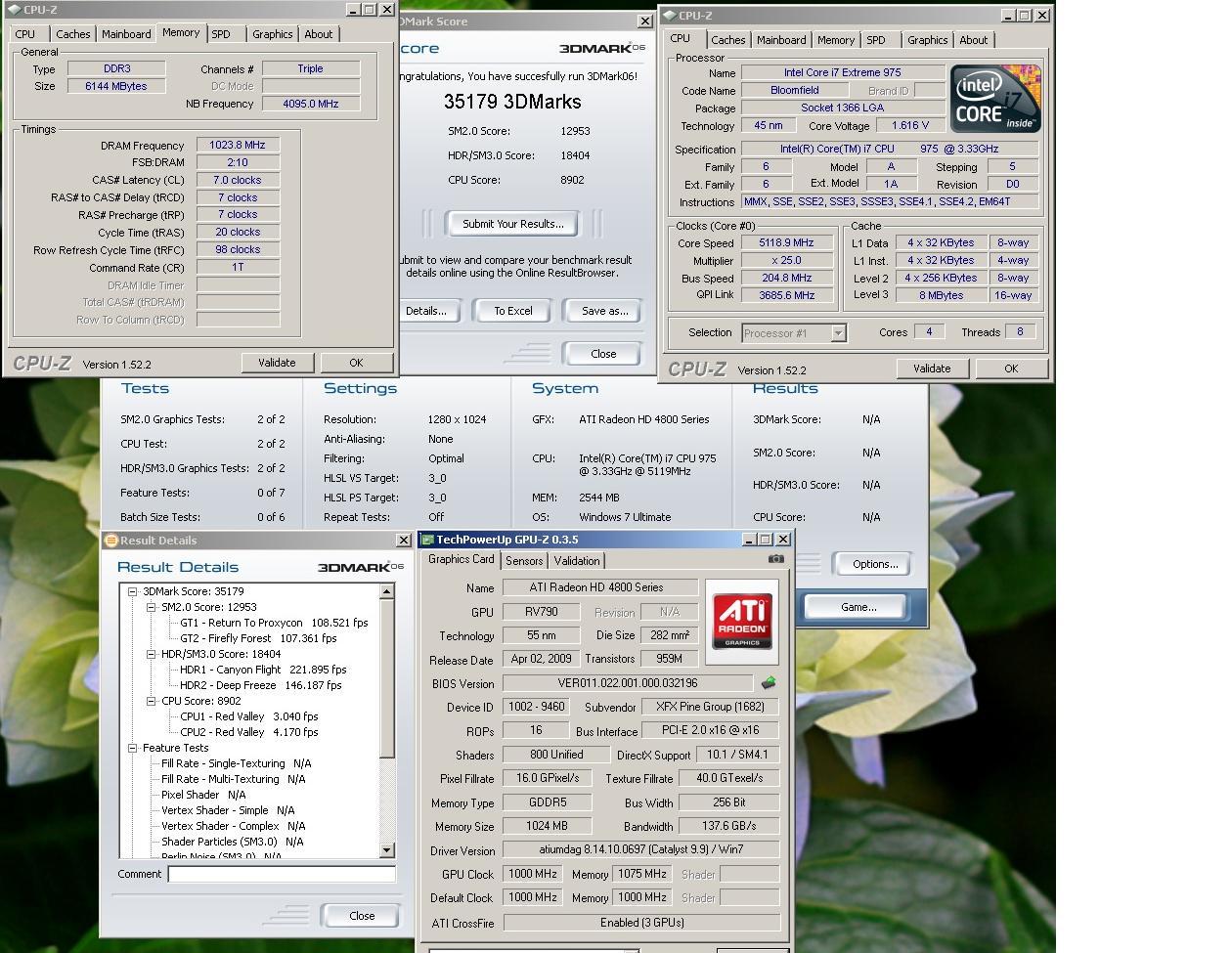Click OK in CPU-Z Processor window
The image size is (1232, 953).
click(x=1011, y=368)
